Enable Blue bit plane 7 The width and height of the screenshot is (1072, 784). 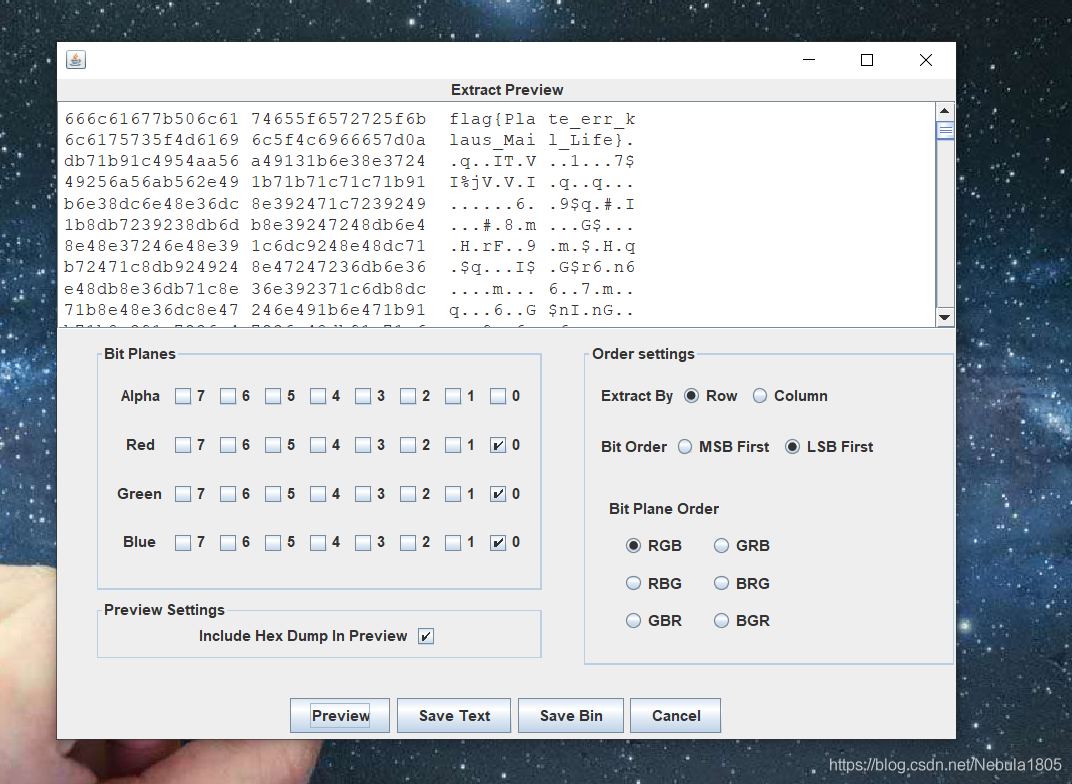tap(183, 543)
